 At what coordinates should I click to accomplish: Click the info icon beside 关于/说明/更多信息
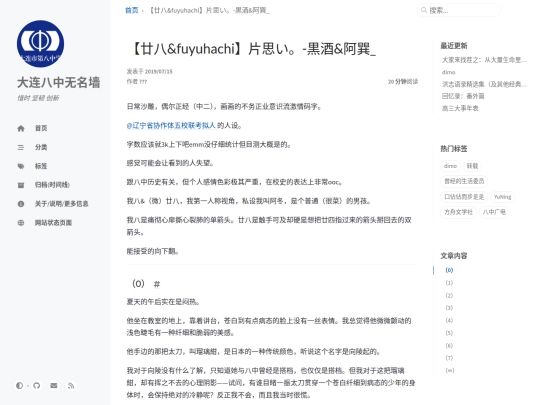coord(21,204)
